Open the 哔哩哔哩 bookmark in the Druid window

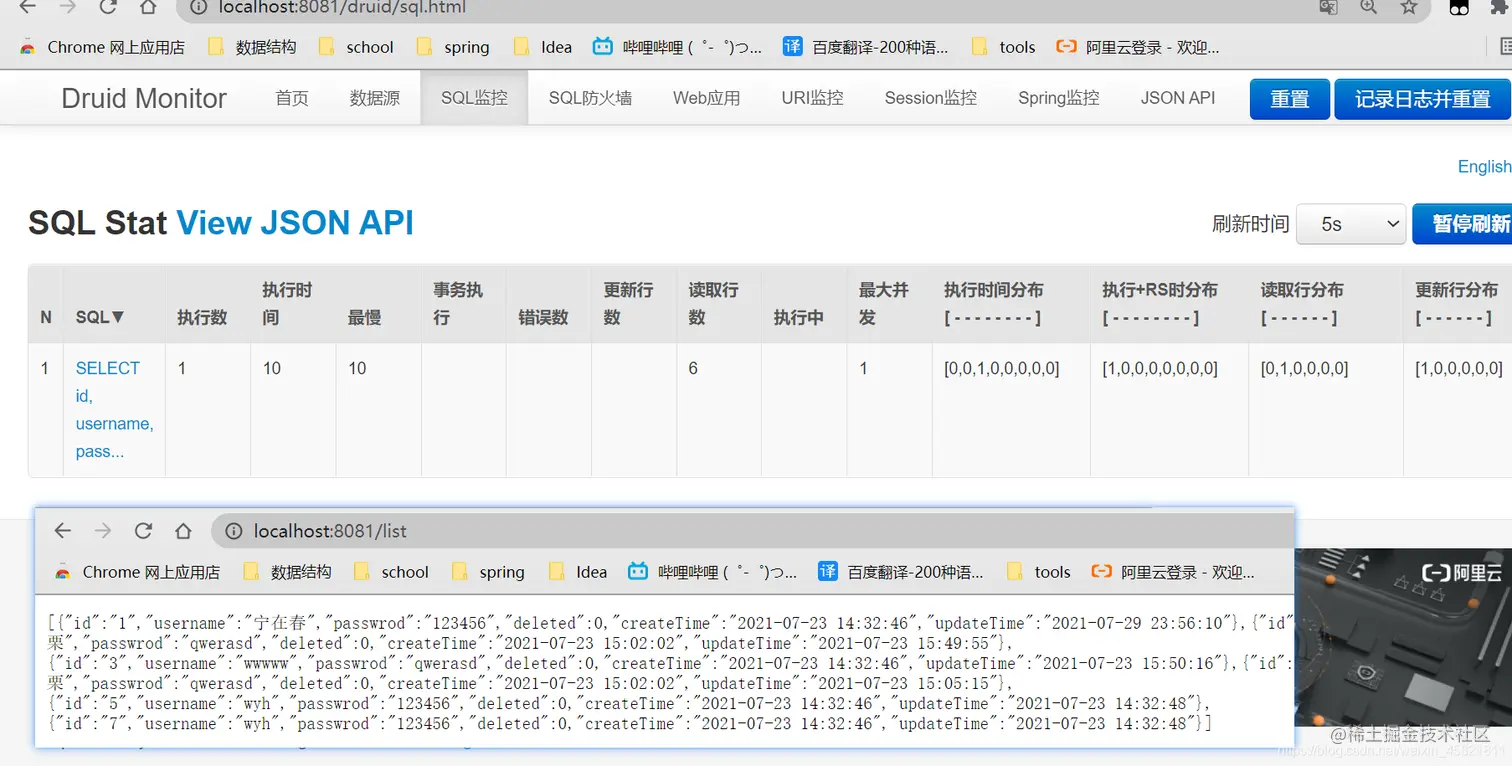tap(677, 47)
